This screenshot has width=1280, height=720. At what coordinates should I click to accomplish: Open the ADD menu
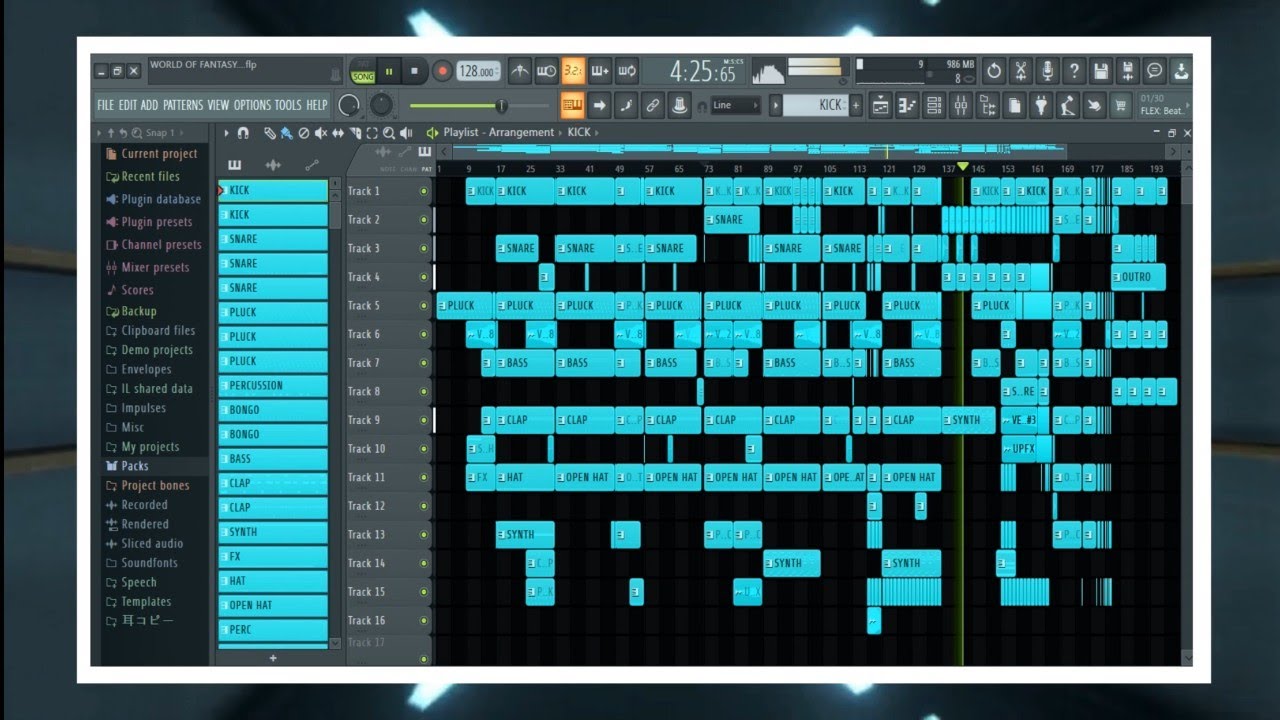click(x=149, y=105)
